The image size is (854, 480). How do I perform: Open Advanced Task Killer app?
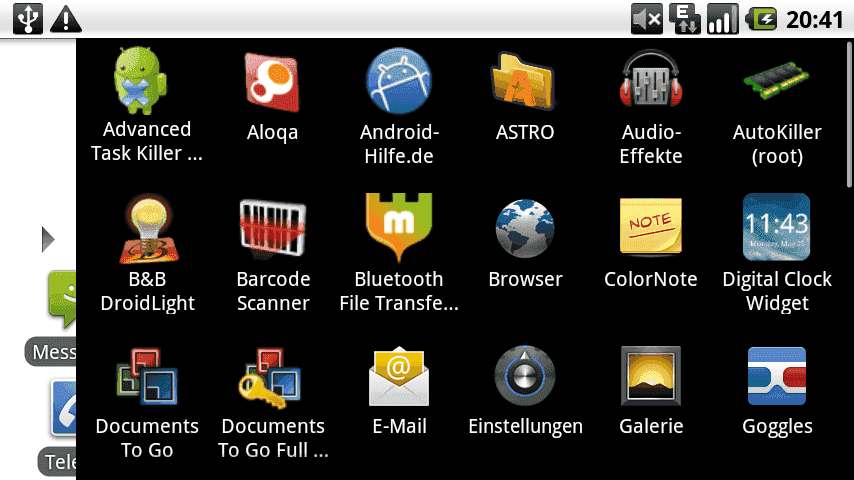(140, 80)
